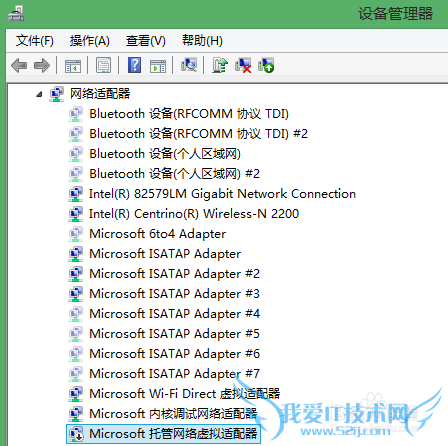Image resolution: width=448 pixels, height=446 pixels.
Task: Select Microsoft 内核调试网络适配器
Action: 173,414
